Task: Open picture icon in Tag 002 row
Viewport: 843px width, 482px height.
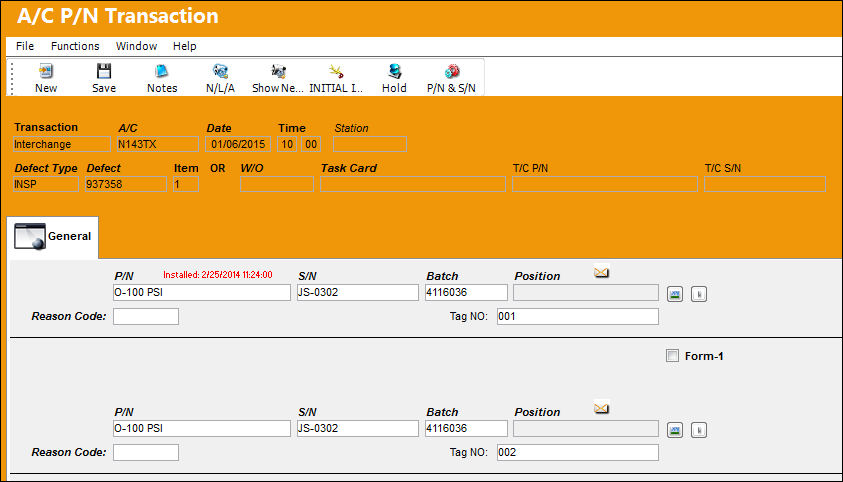Action: (x=675, y=430)
